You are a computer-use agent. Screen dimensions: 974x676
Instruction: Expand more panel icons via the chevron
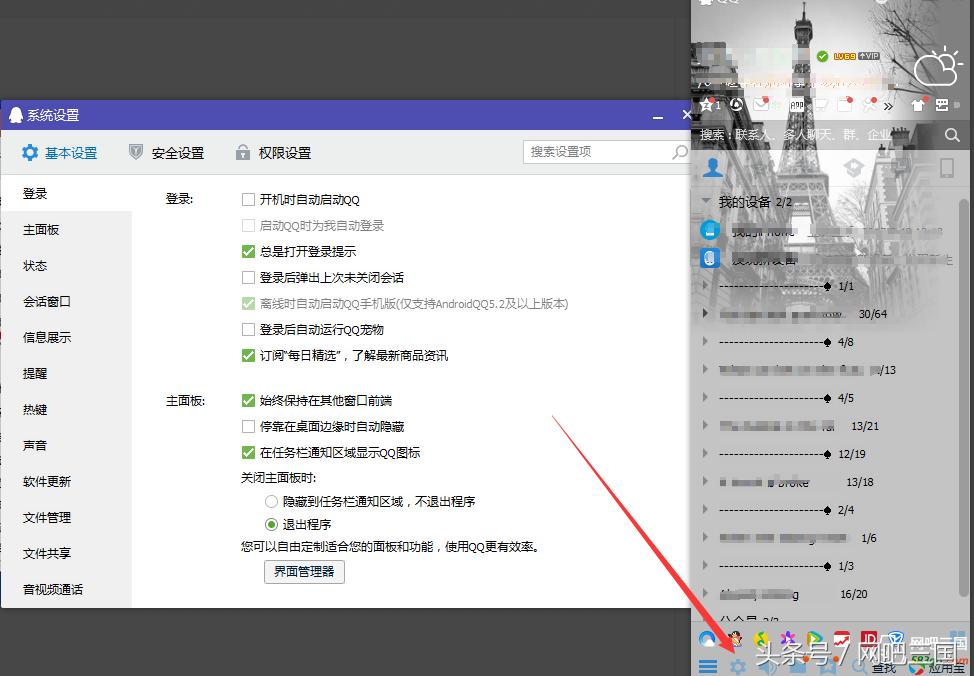click(888, 104)
